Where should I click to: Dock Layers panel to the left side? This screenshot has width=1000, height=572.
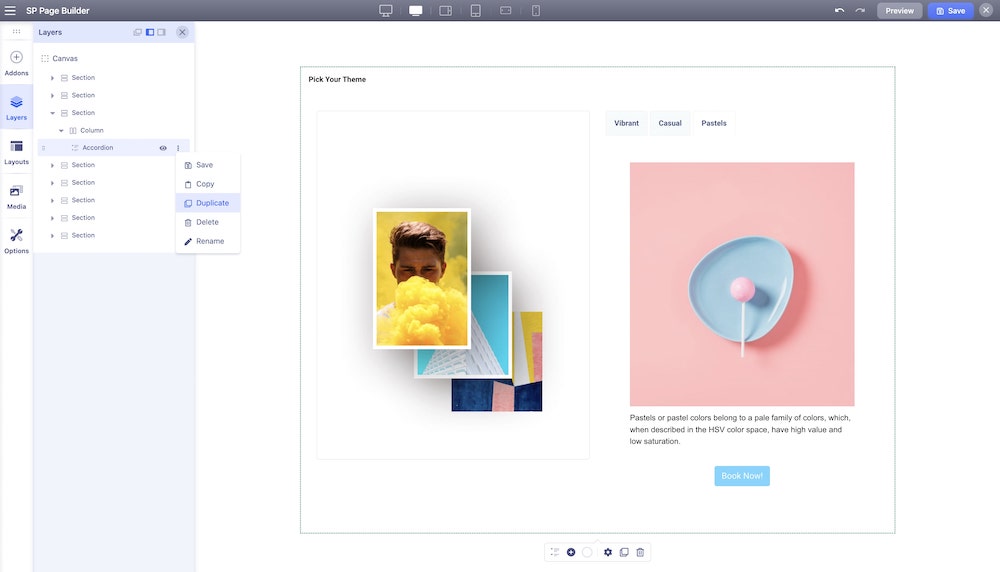(x=150, y=32)
